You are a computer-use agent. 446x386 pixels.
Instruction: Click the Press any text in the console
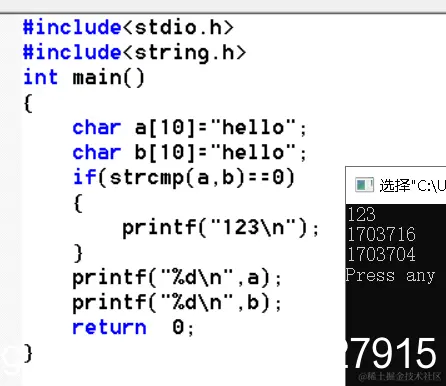[x=390, y=276]
